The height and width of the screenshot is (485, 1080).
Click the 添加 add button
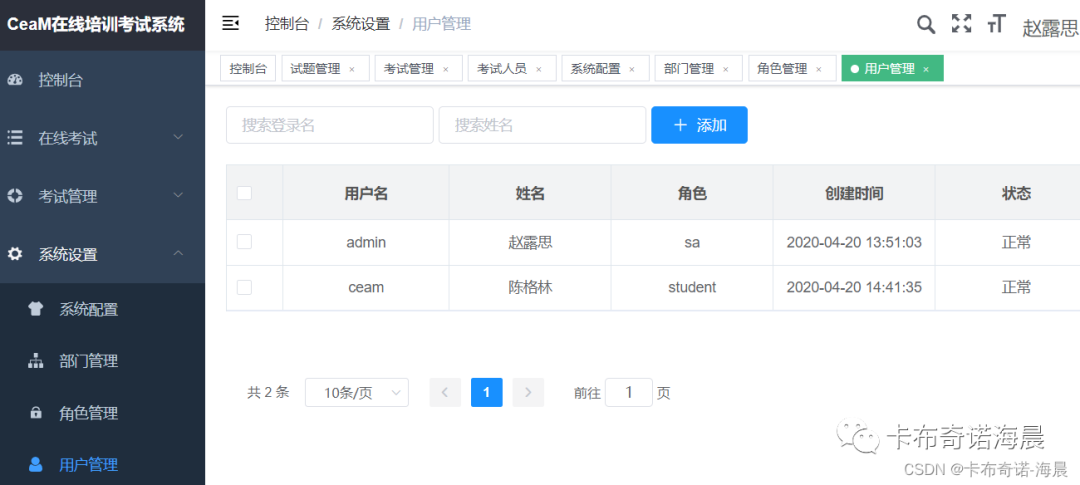[699, 125]
